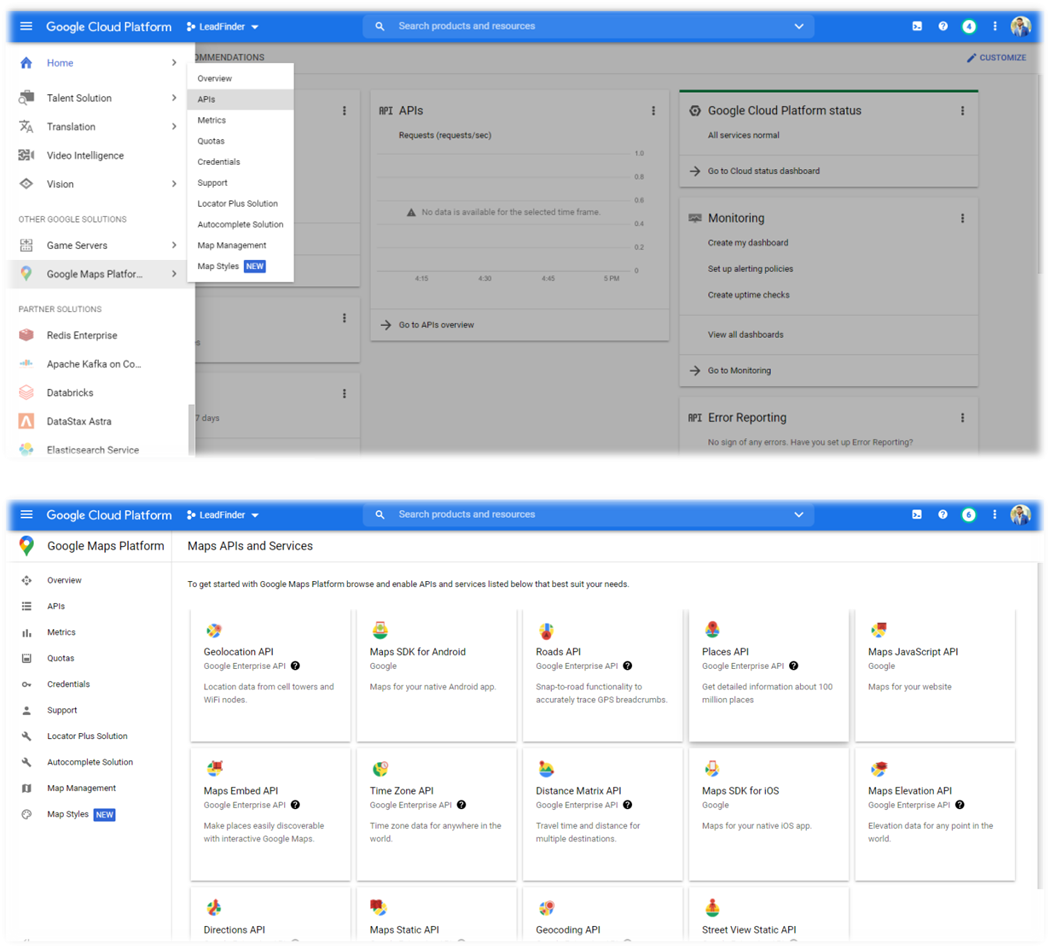Expand the Vision submenu arrow
Viewport: 1050px width, 948px height.
174,184
